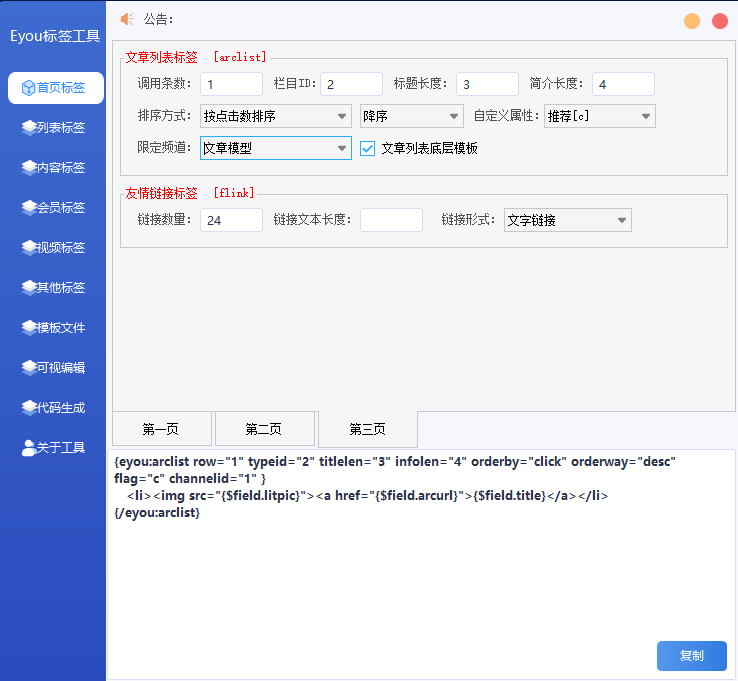Go to 可视编辑 in sidebar
Screen dimensions: 738x681
pos(56,368)
